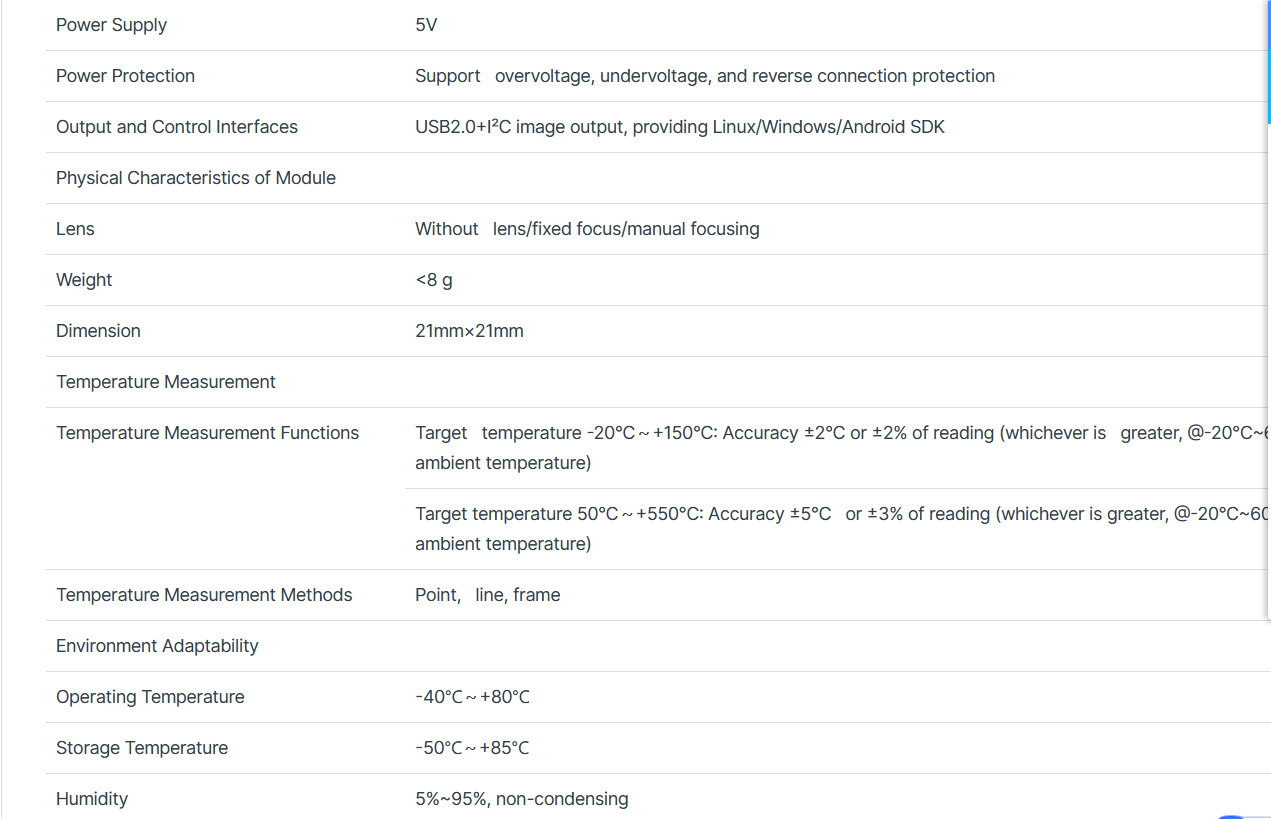Image resolution: width=1271 pixels, height=819 pixels.
Task: Click the '21mm×21mm' dimension value
Action: point(469,331)
